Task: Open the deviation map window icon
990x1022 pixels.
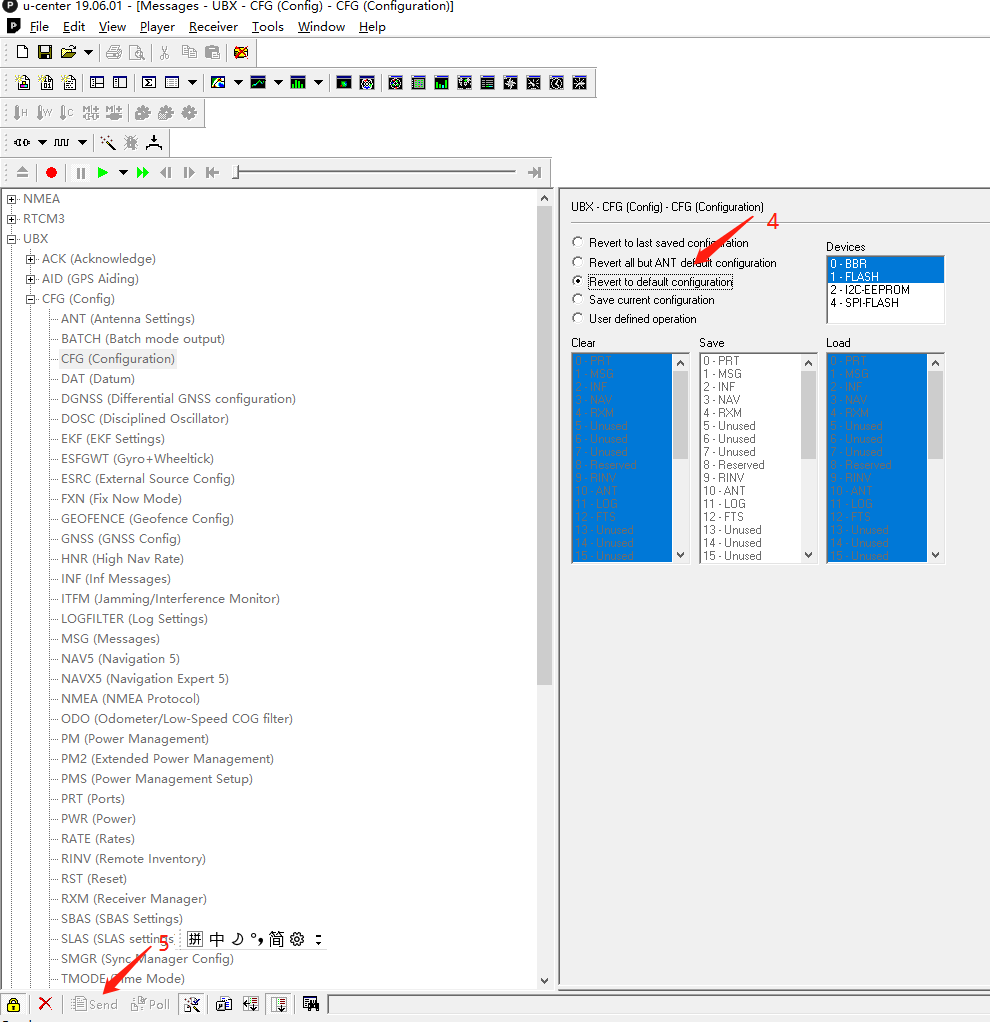Action: point(344,83)
